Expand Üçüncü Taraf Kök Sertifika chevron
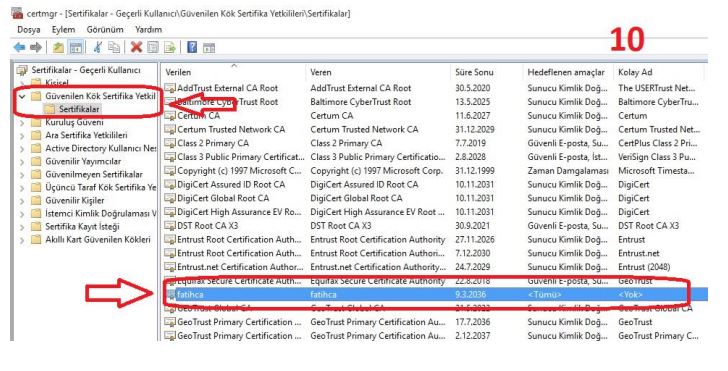728x371 pixels. pos(22,188)
